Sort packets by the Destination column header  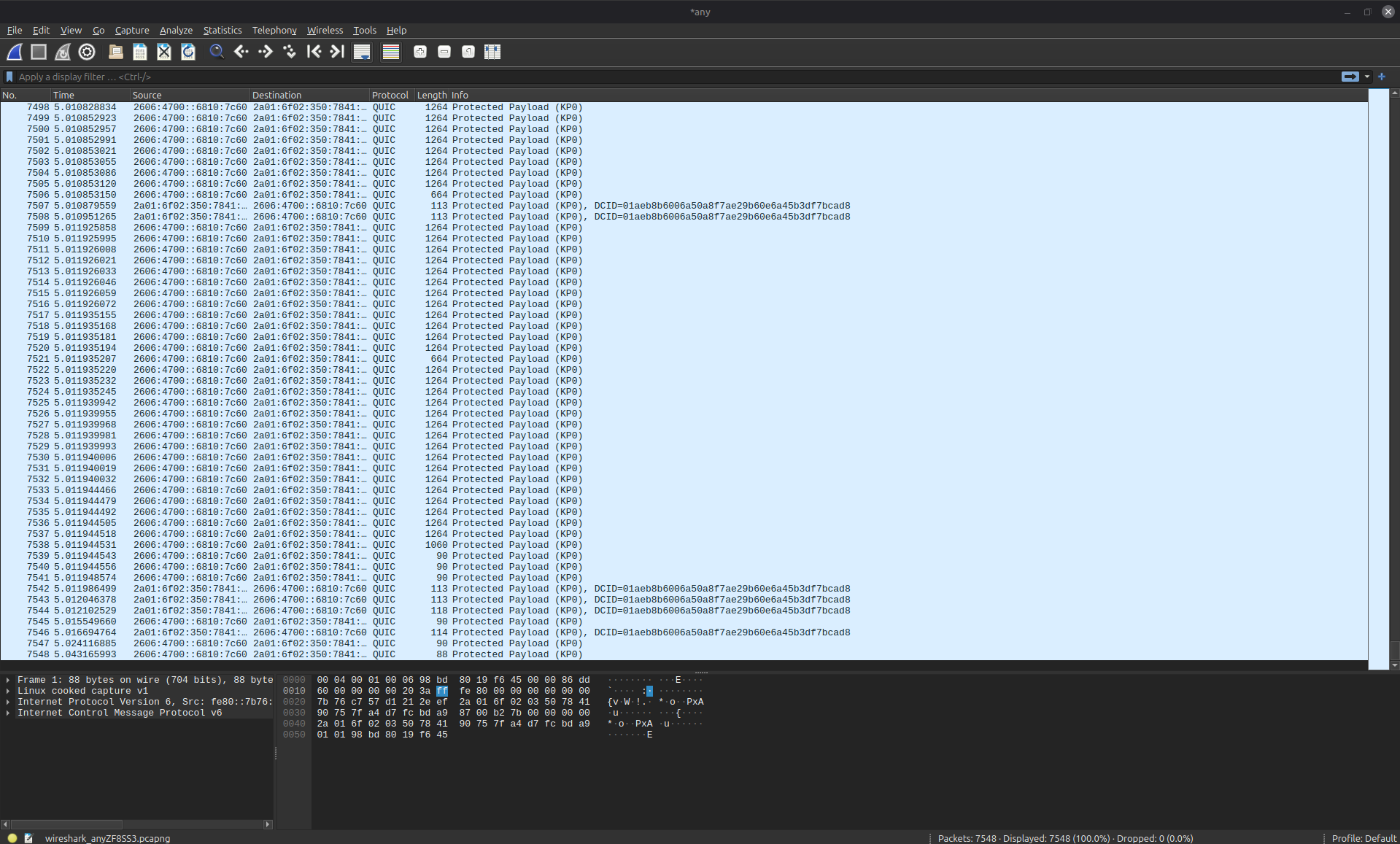pyautogui.click(x=309, y=95)
